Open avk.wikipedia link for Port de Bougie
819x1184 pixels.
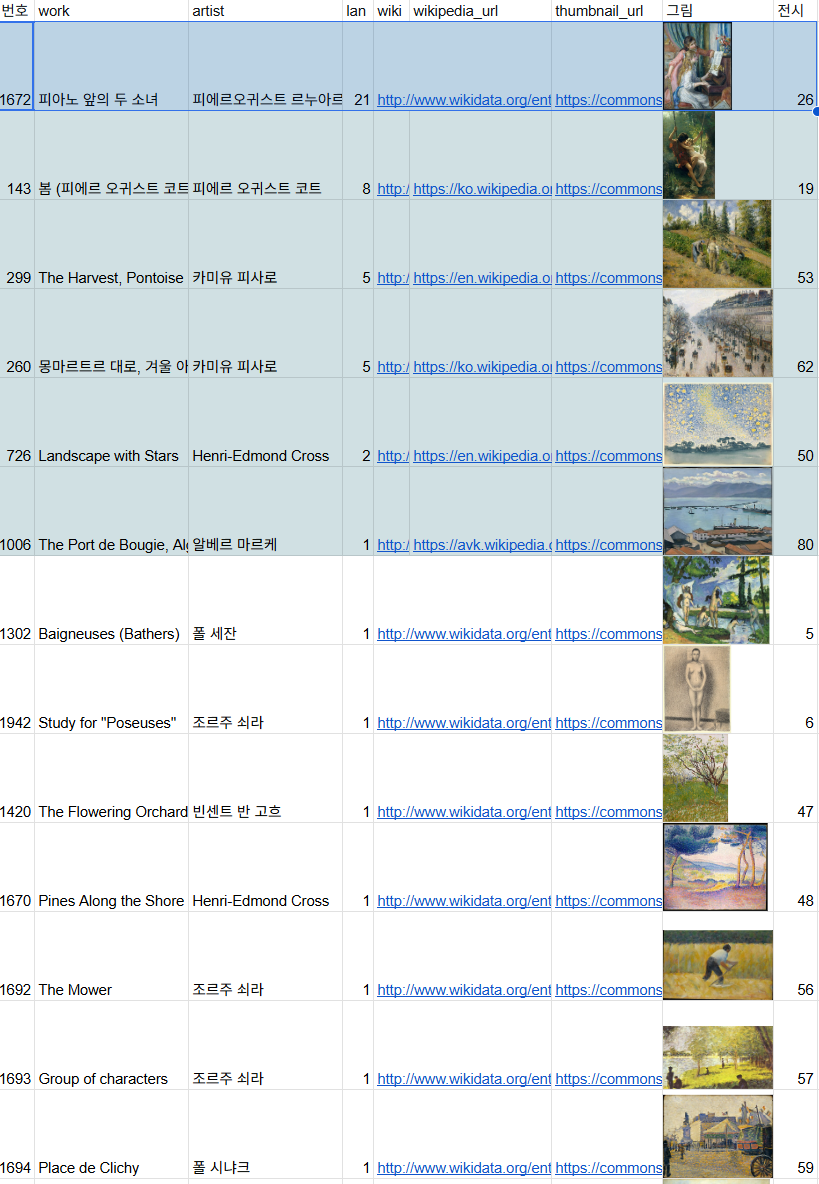pos(482,545)
